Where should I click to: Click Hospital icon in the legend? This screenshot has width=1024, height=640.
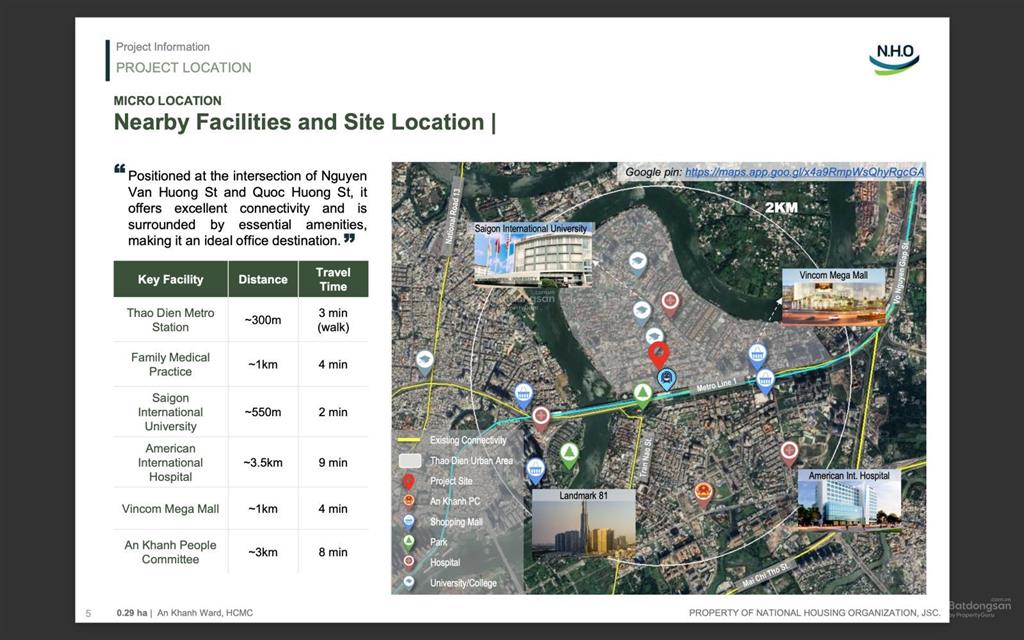(408, 562)
